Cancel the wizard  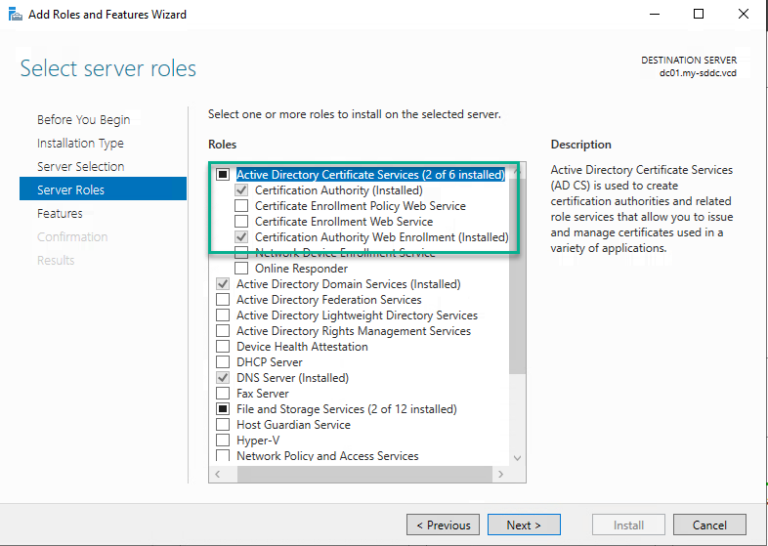click(x=710, y=525)
